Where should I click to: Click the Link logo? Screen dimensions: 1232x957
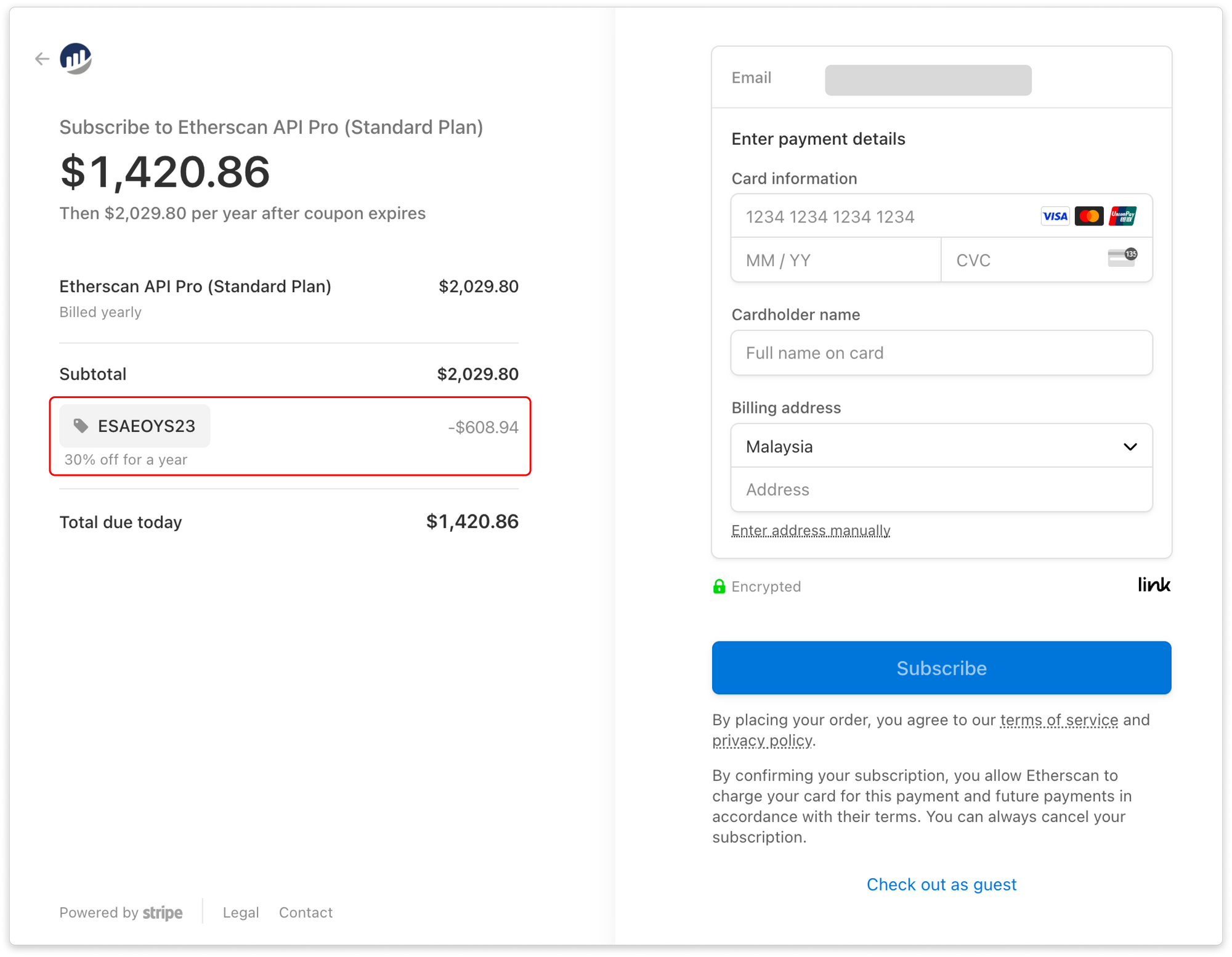1153,585
